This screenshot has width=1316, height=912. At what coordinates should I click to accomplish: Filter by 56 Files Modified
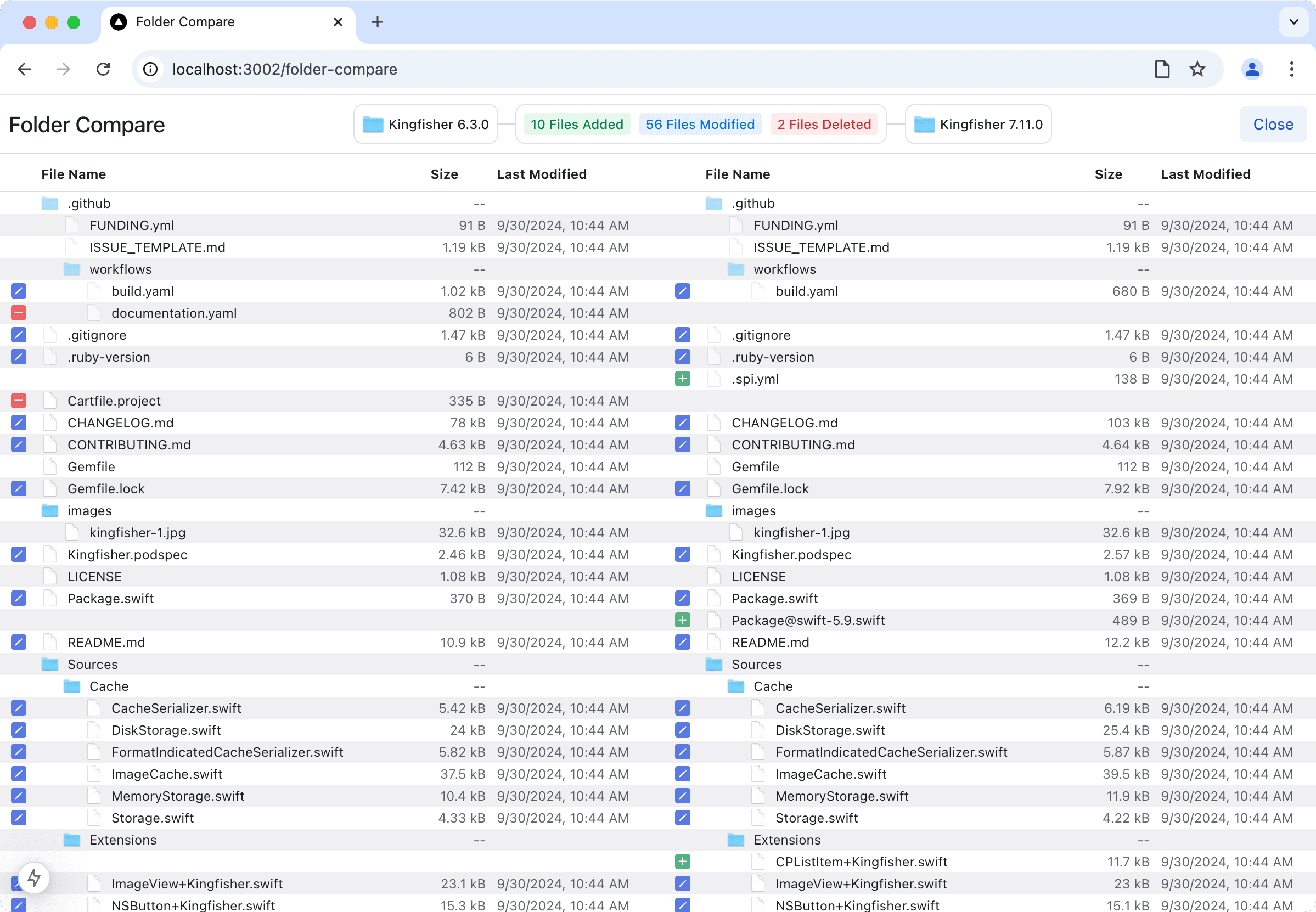click(700, 124)
